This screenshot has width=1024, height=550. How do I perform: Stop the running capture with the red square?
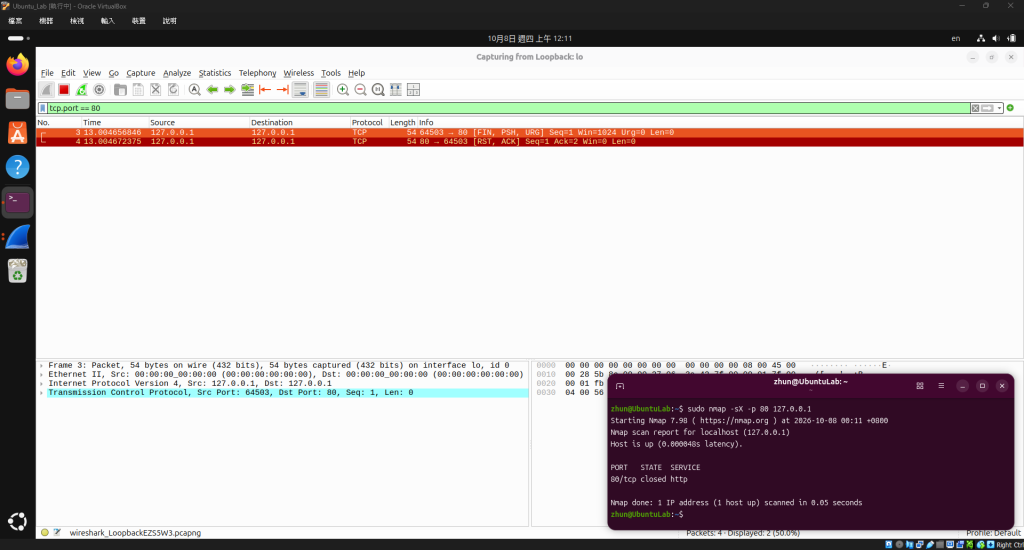[63, 89]
